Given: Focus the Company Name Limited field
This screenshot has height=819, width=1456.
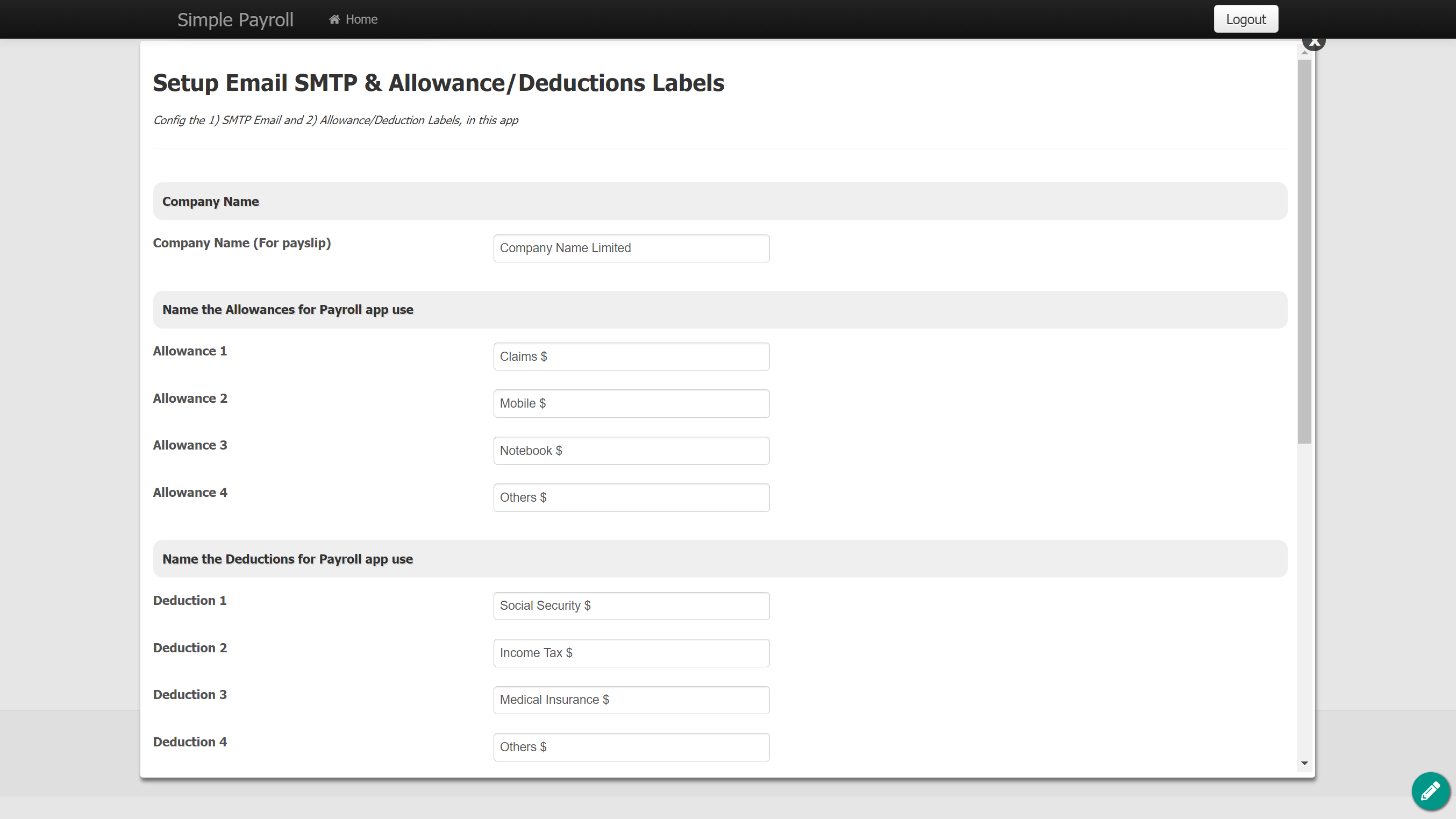Looking at the screenshot, I should tap(631, 248).
